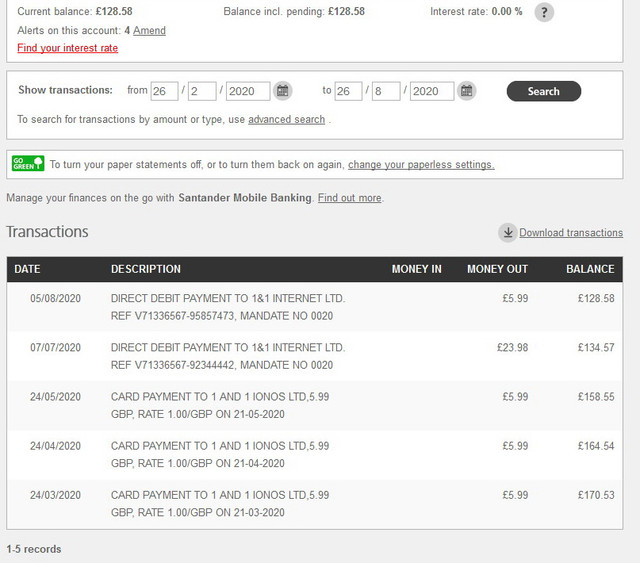The height and width of the screenshot is (563, 640).
Task: Click card payment description dated 21-04-2020
Action: pyautogui.click(x=220, y=455)
